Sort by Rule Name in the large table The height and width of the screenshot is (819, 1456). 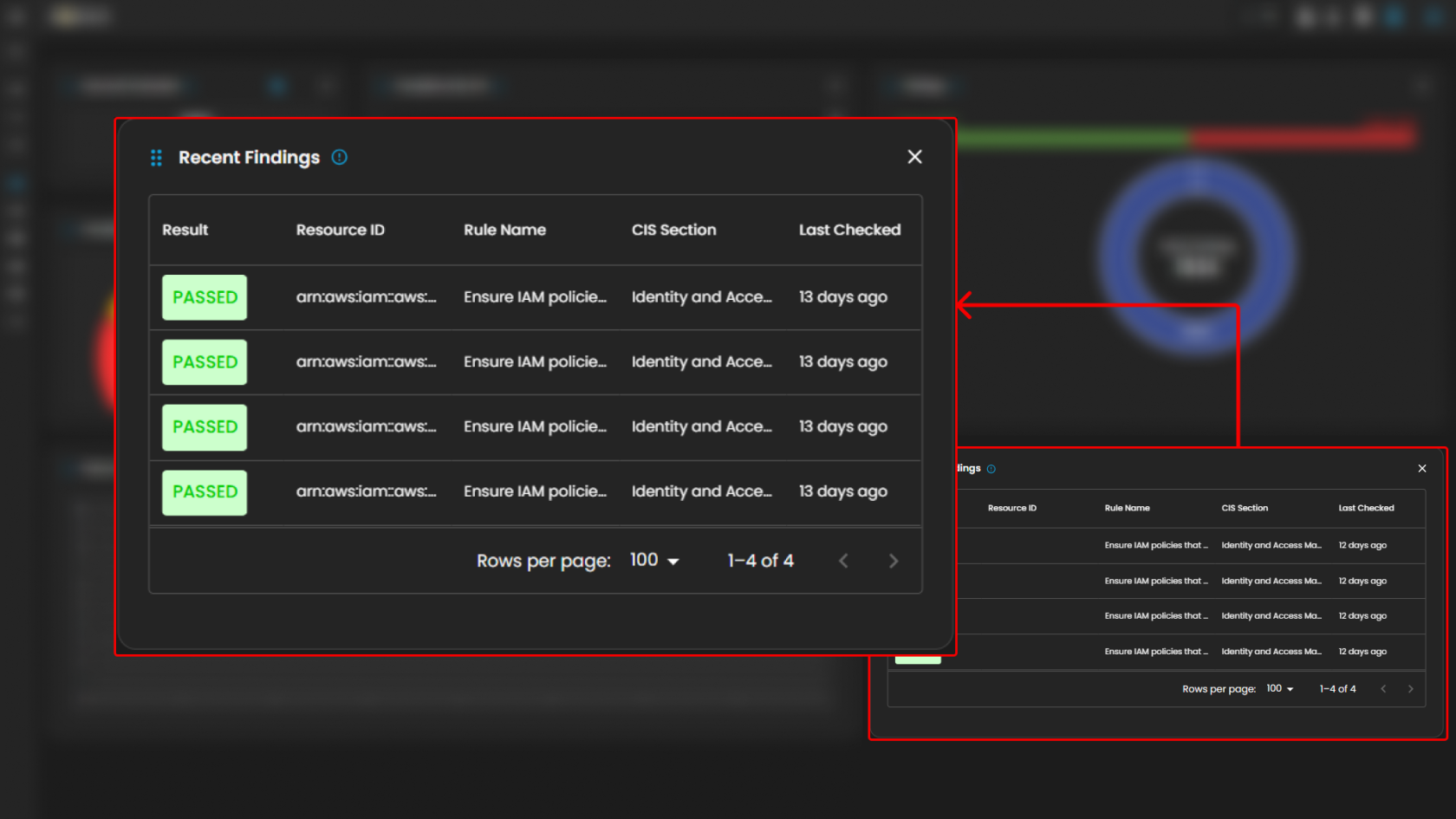pos(504,230)
